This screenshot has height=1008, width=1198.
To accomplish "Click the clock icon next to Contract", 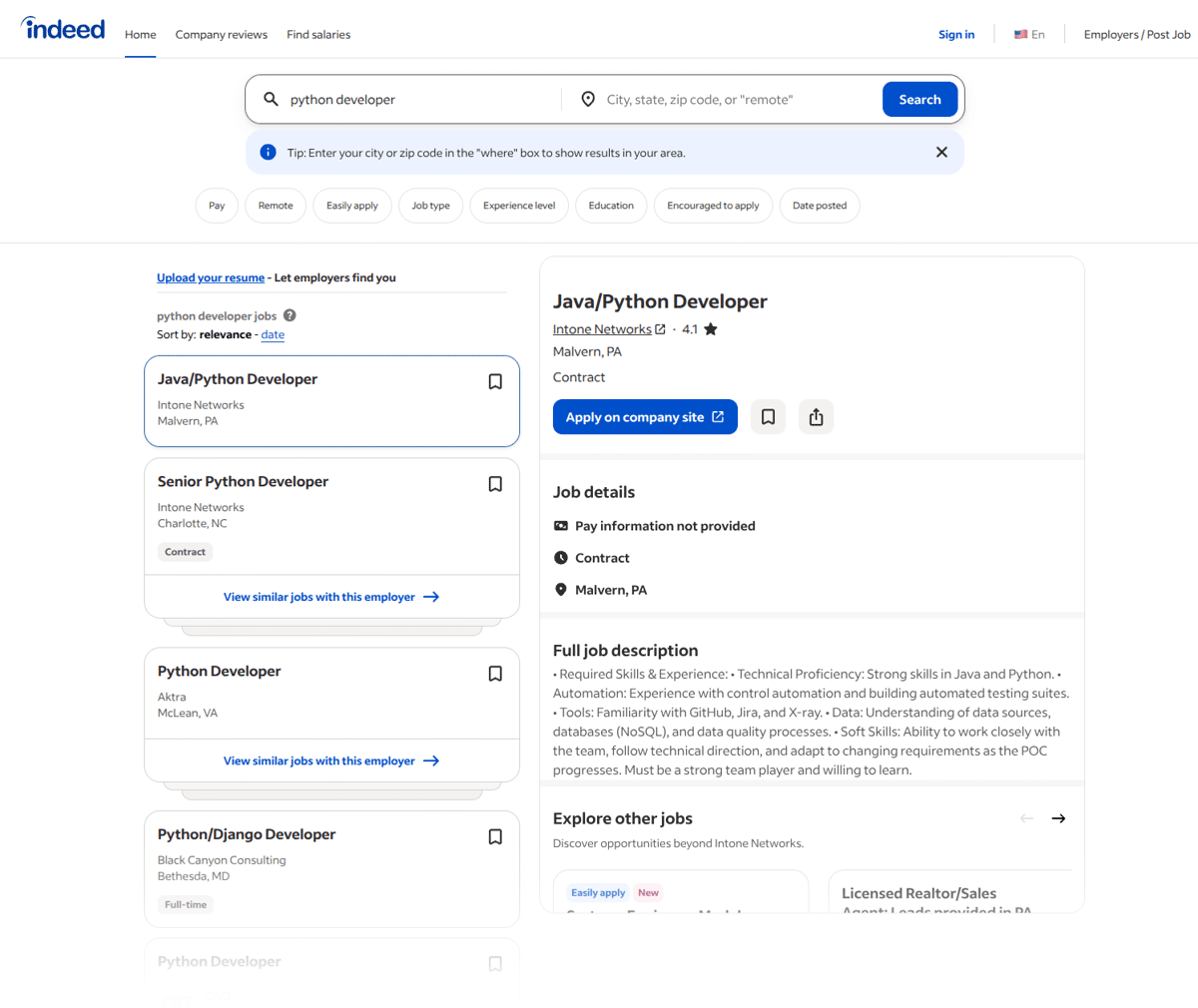I will tap(561, 558).
